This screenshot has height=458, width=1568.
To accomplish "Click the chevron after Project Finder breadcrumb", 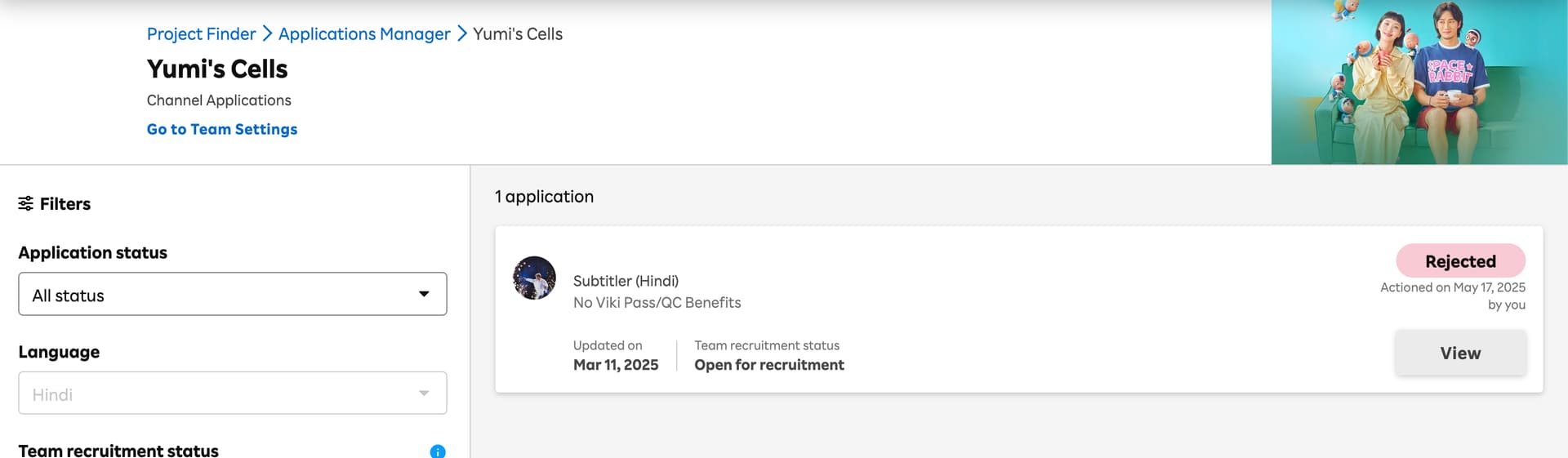I will point(267,33).
